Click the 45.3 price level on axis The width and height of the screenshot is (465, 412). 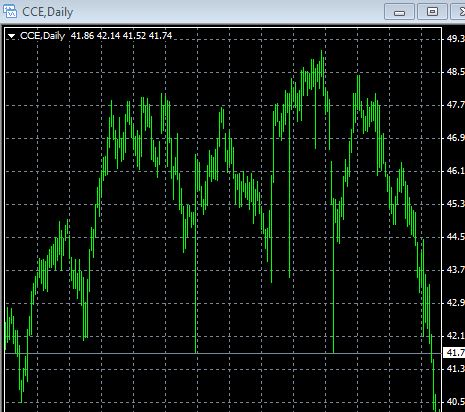pos(455,203)
